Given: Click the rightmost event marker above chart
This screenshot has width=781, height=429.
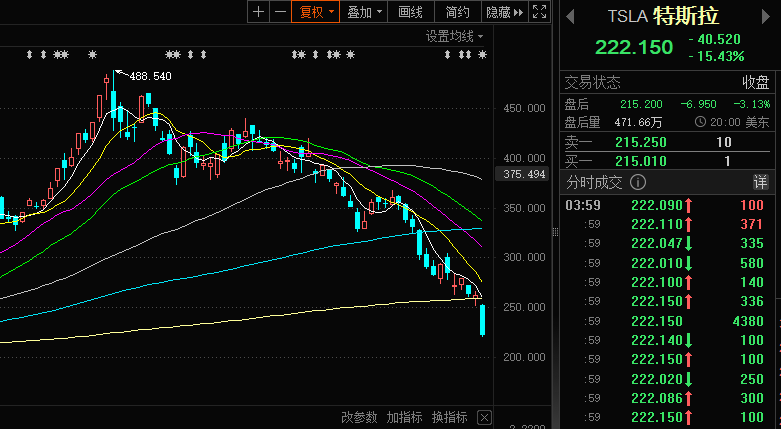Looking at the screenshot, I should pos(482,54).
